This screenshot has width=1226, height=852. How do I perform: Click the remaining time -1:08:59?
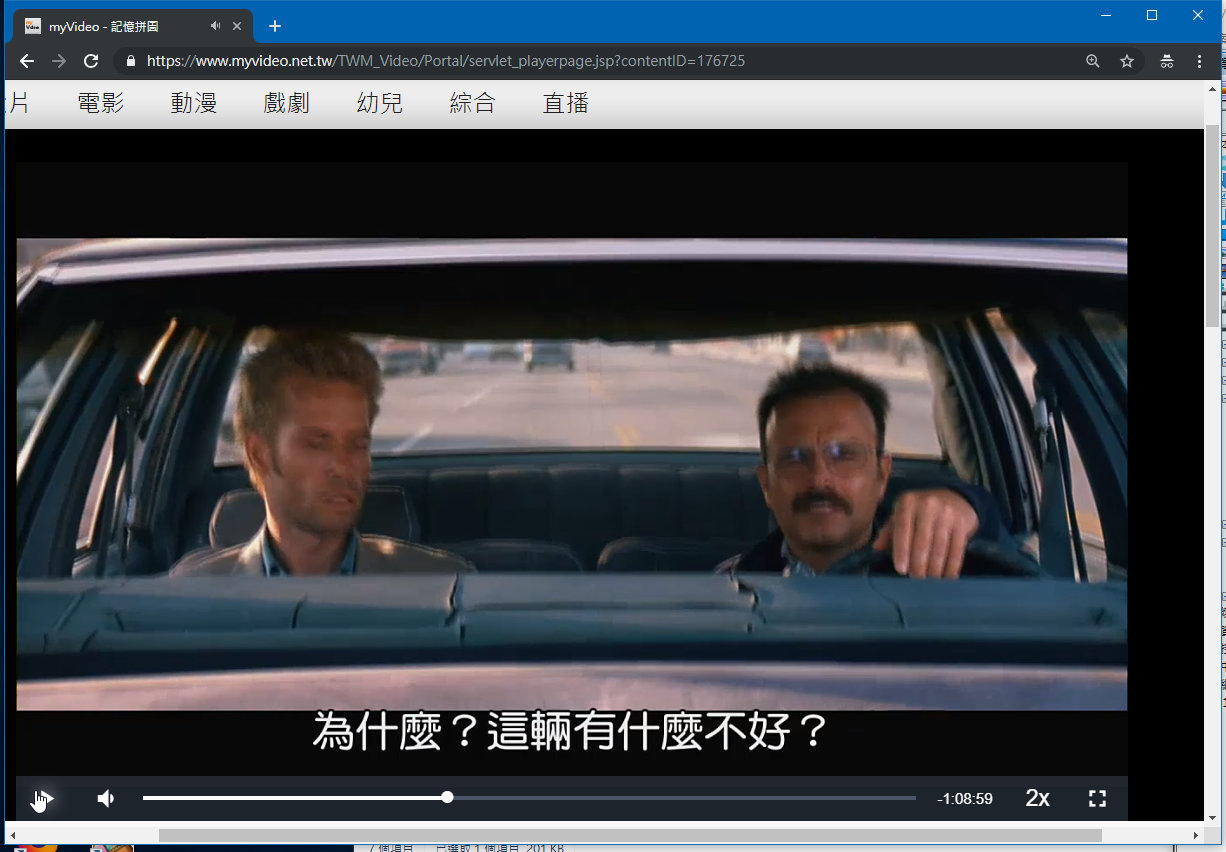(965, 799)
